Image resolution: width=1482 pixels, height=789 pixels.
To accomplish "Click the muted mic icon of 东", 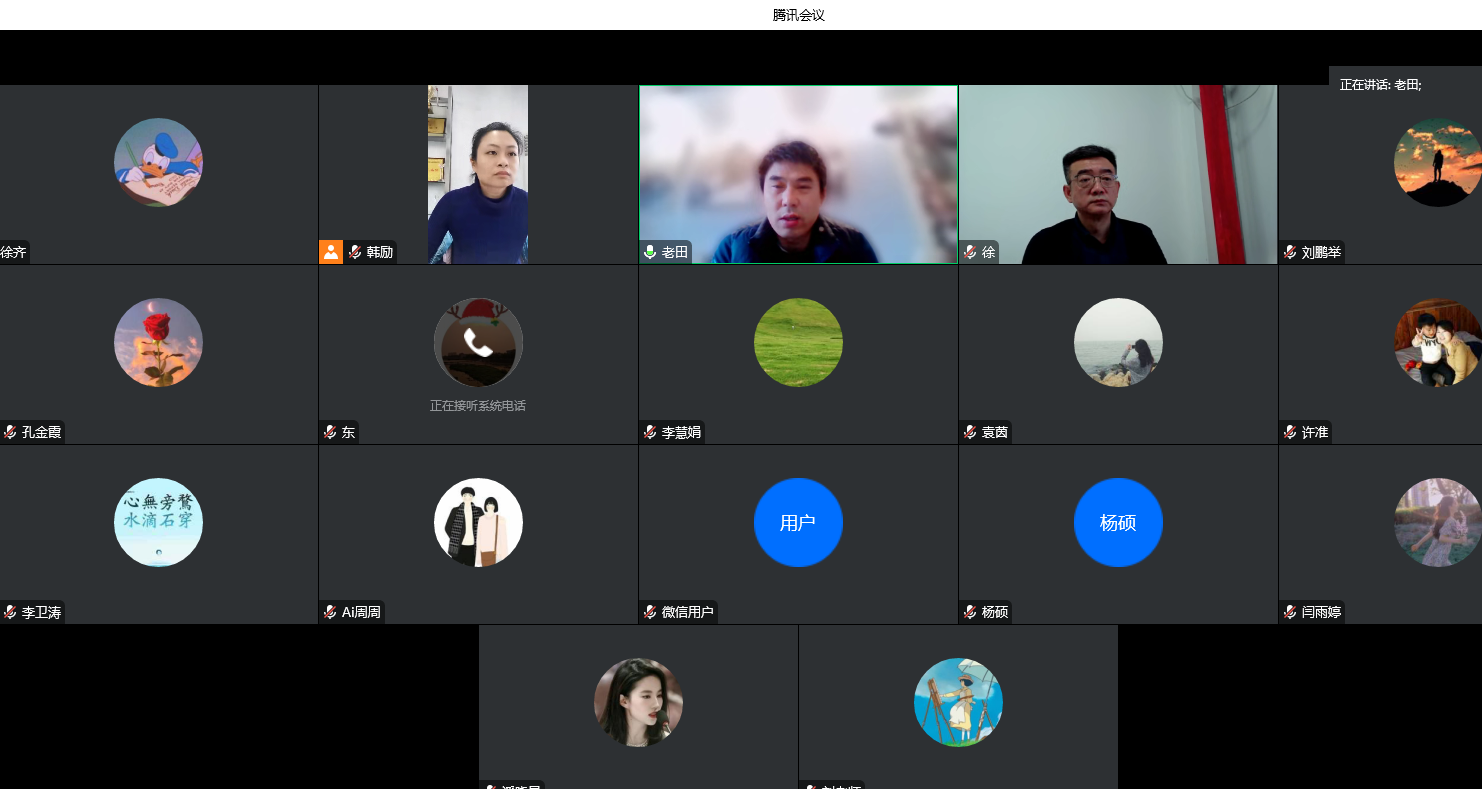I will pos(330,432).
